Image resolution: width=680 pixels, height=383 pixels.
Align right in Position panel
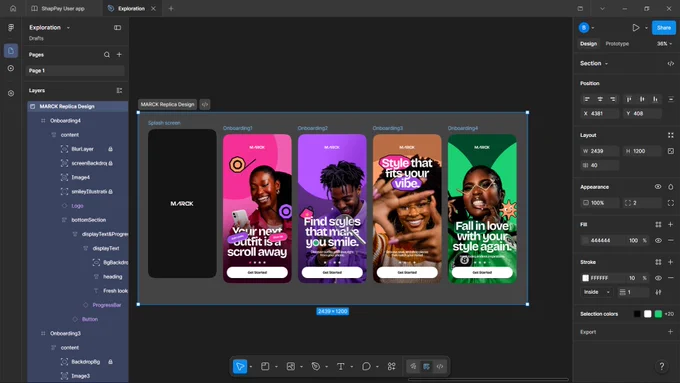tap(613, 99)
